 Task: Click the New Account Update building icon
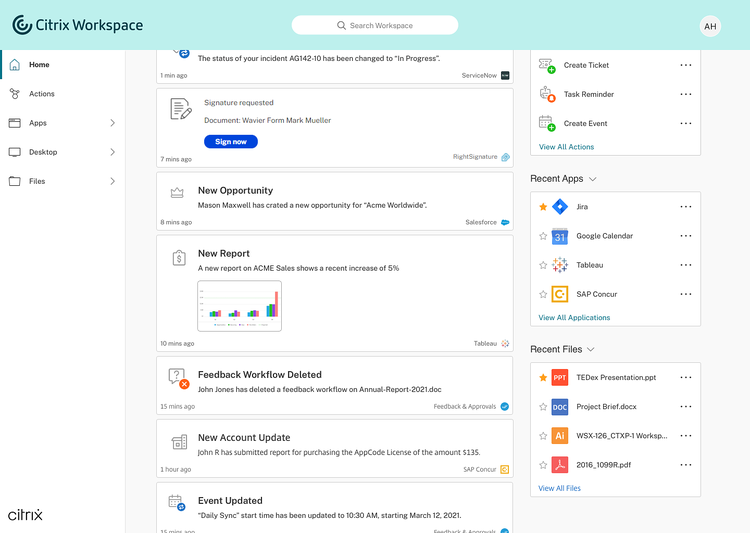179,442
